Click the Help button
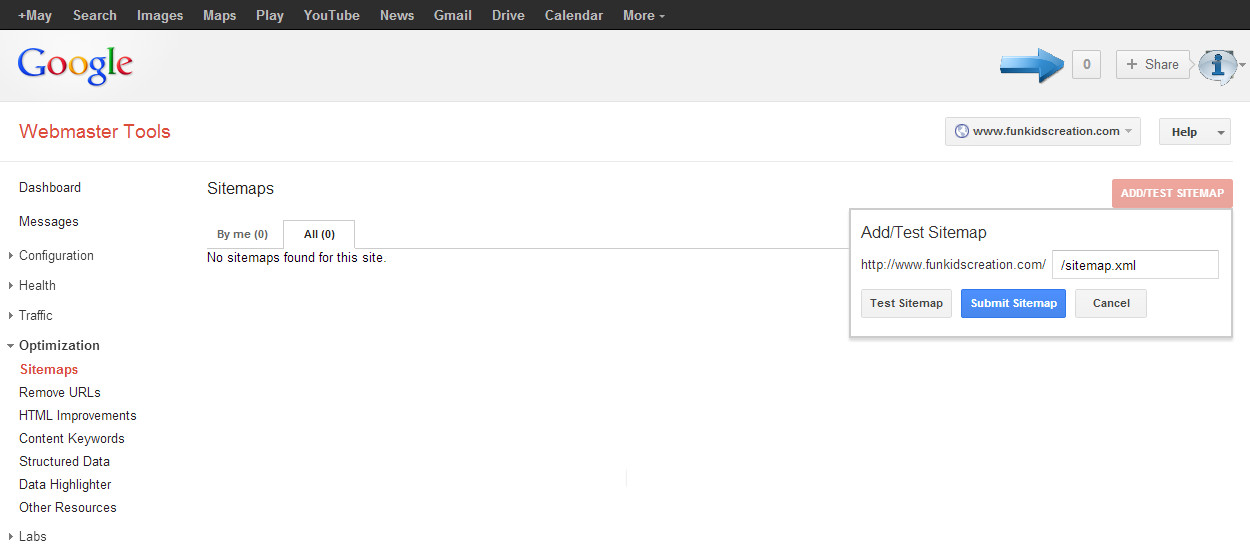The width and height of the screenshot is (1250, 558). (1185, 132)
